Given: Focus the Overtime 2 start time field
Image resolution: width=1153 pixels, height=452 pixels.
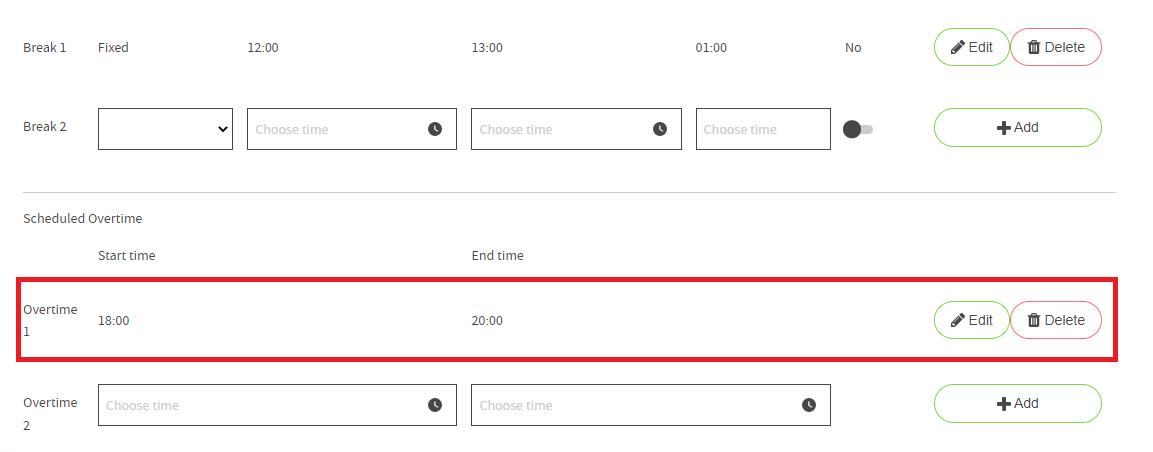Looking at the screenshot, I should point(277,405).
